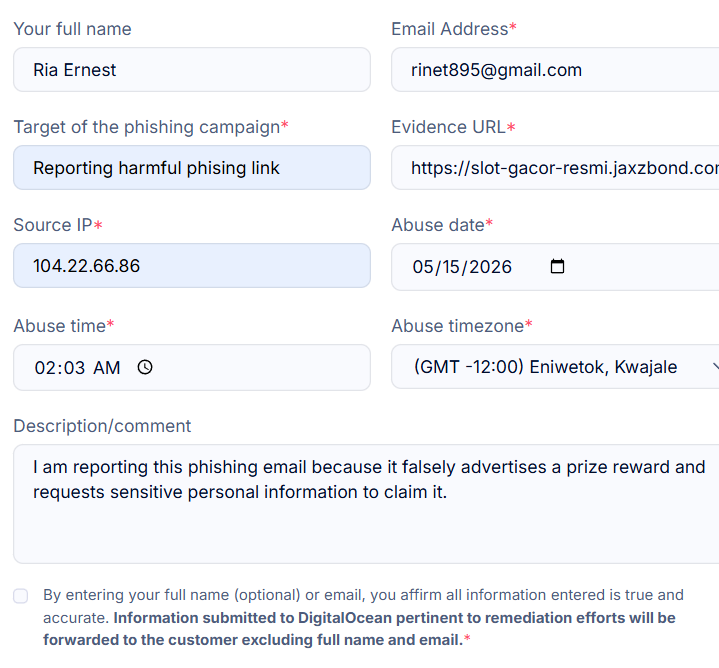Click the Description/comment label
719x668 pixels.
(x=102, y=426)
